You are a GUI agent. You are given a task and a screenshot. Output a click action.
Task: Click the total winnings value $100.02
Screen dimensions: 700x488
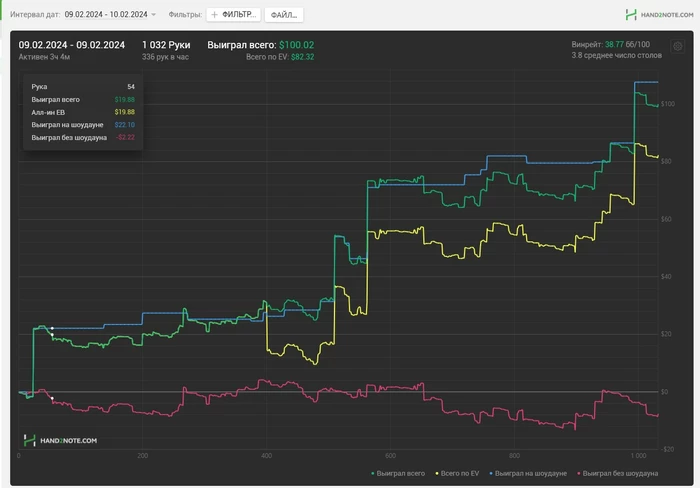(x=296, y=45)
